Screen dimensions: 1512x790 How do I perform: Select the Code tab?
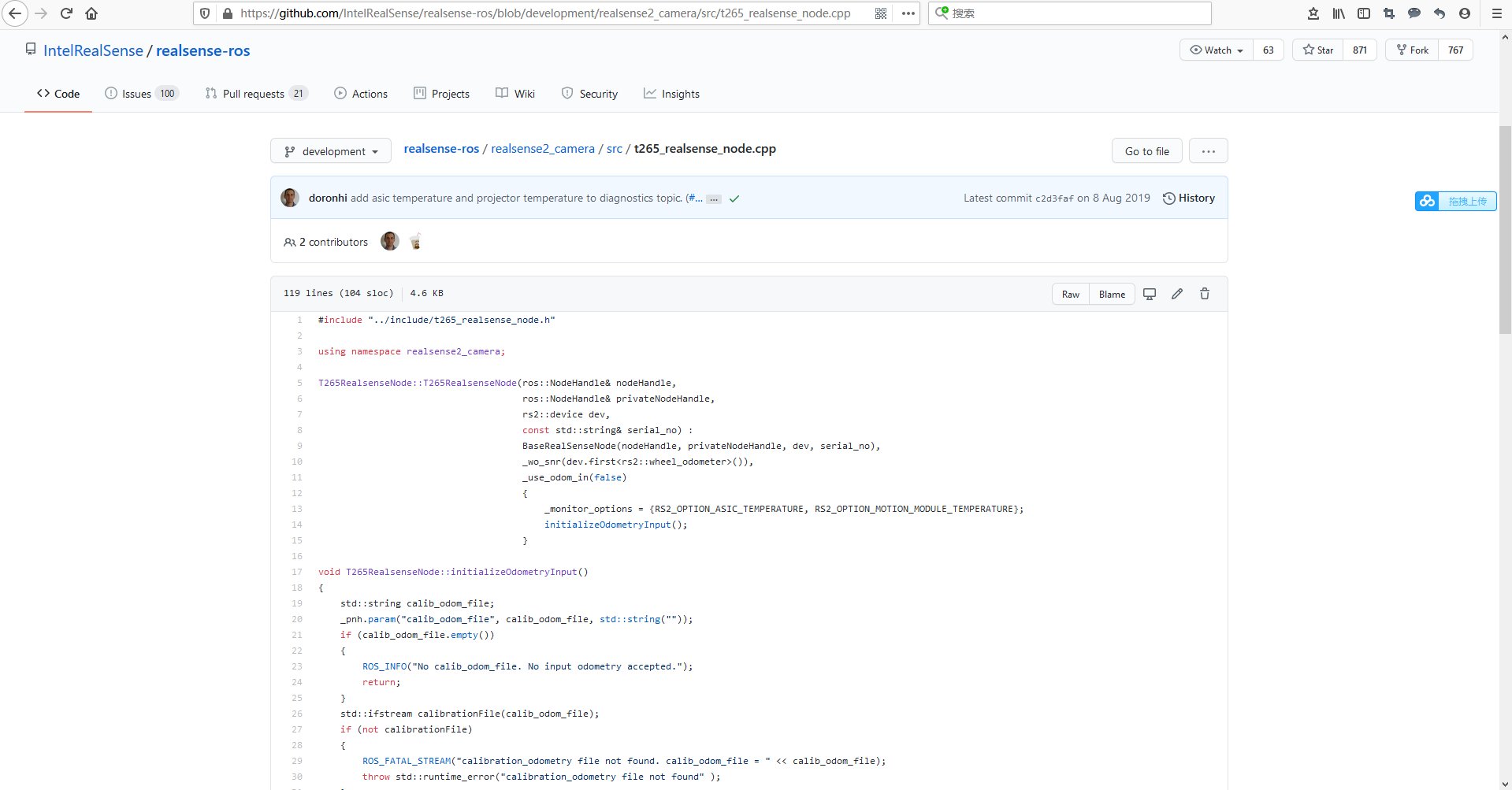click(58, 94)
